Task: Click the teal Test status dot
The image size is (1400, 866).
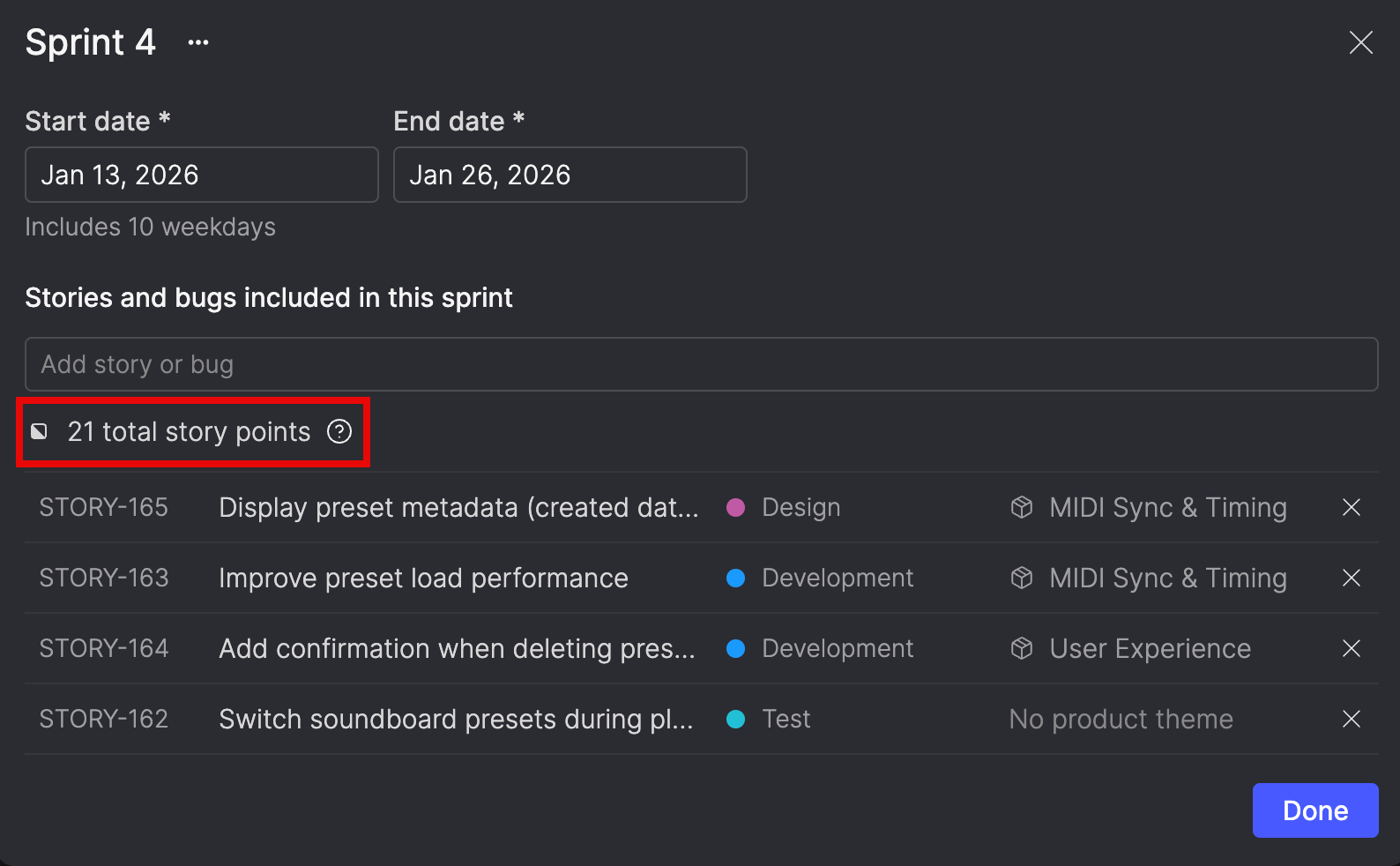Action: pos(735,719)
